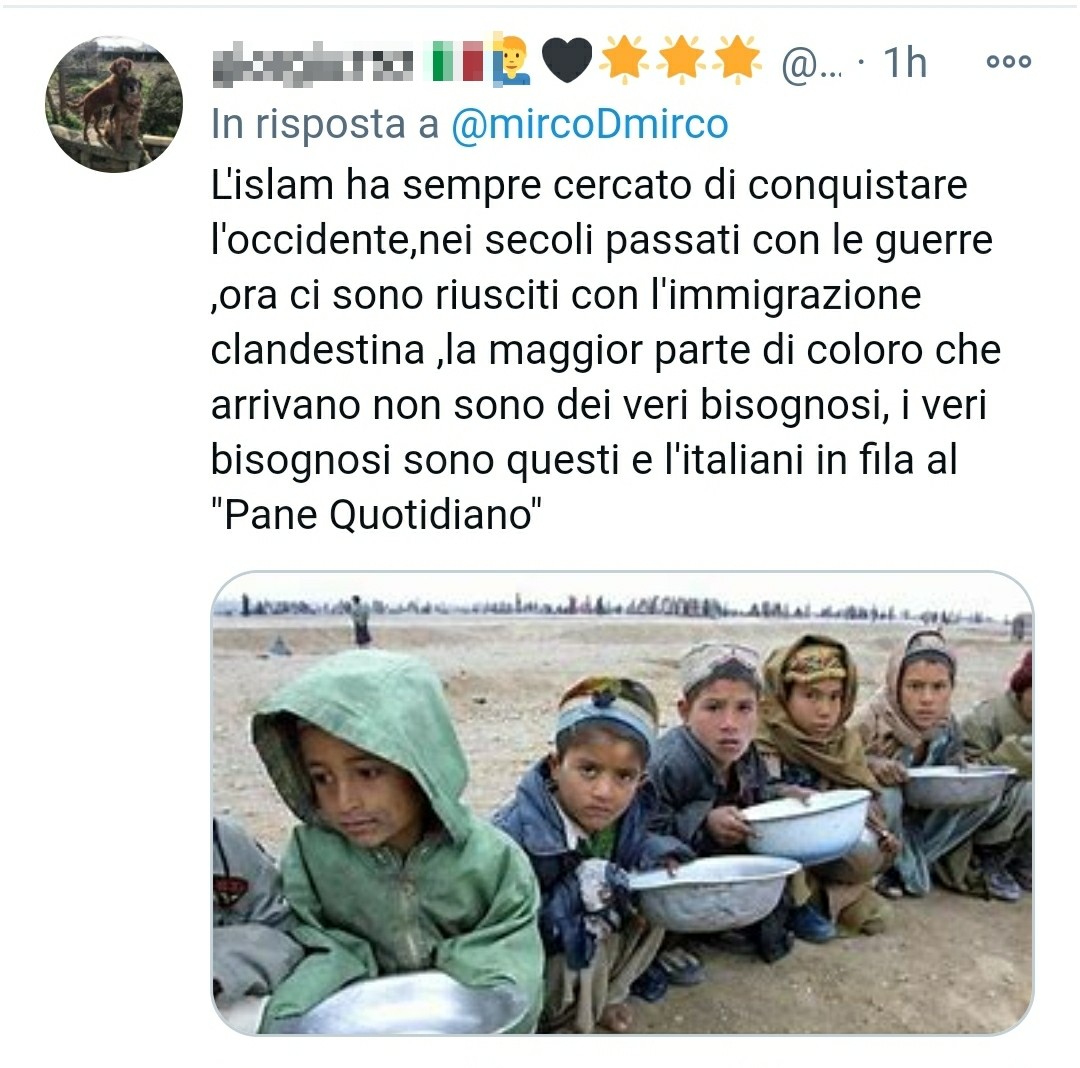The image size is (1080, 1068).
Task: Open the attached photo of children
Action: pos(622,802)
